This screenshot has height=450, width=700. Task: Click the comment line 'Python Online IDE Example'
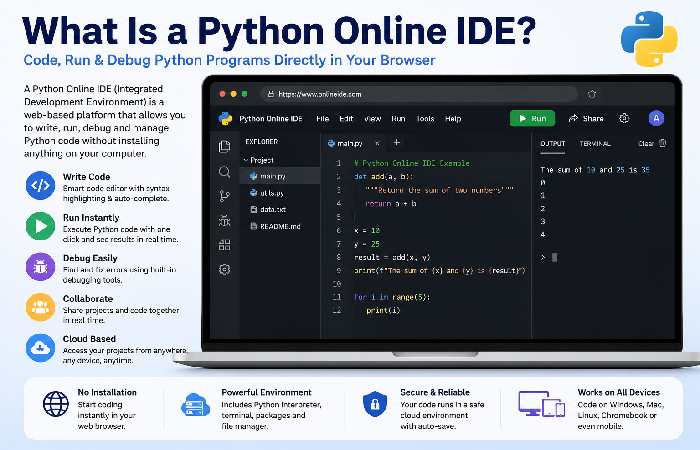tap(412, 163)
